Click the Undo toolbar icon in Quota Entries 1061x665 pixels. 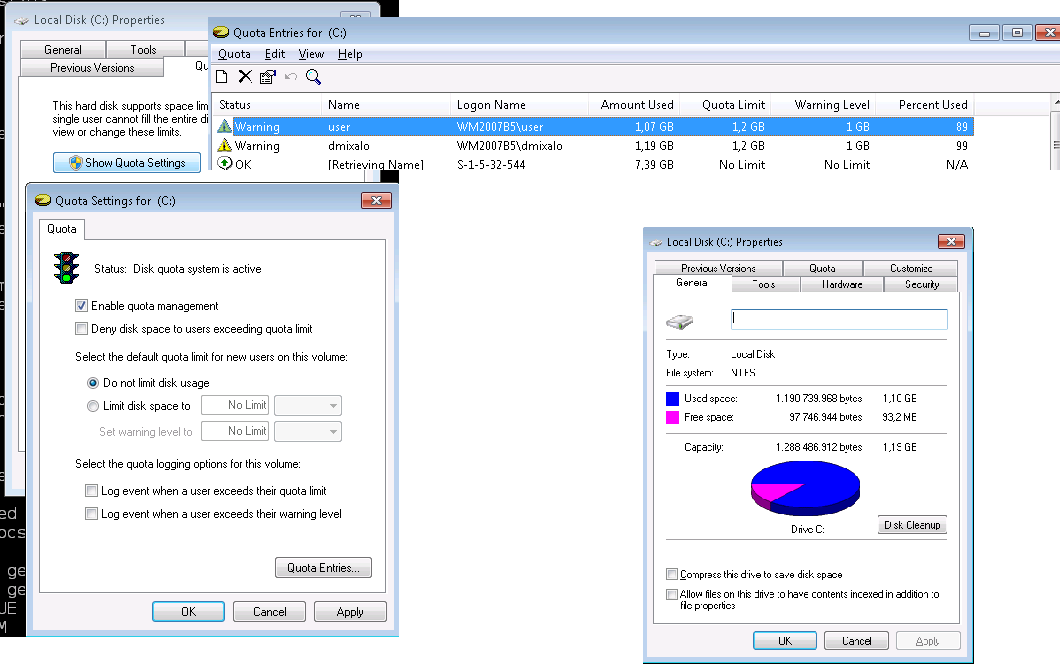click(291, 77)
